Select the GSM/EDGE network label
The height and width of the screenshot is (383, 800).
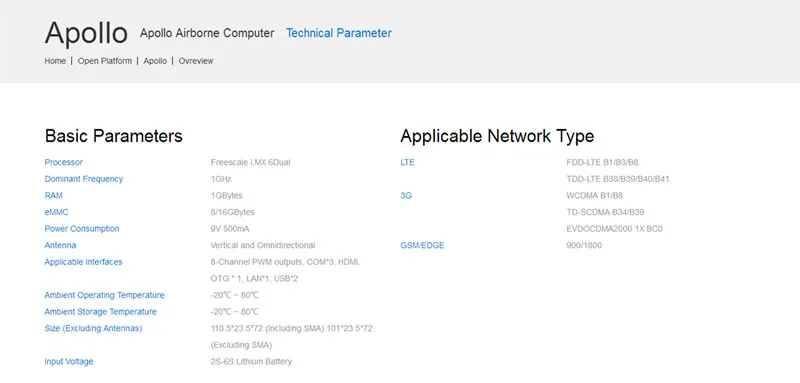(x=422, y=245)
